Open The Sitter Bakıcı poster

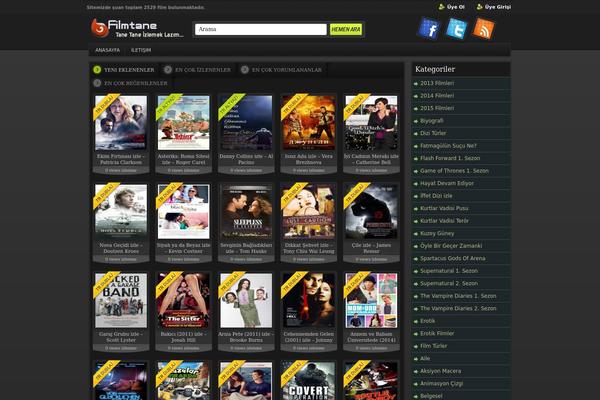pyautogui.click(x=184, y=300)
